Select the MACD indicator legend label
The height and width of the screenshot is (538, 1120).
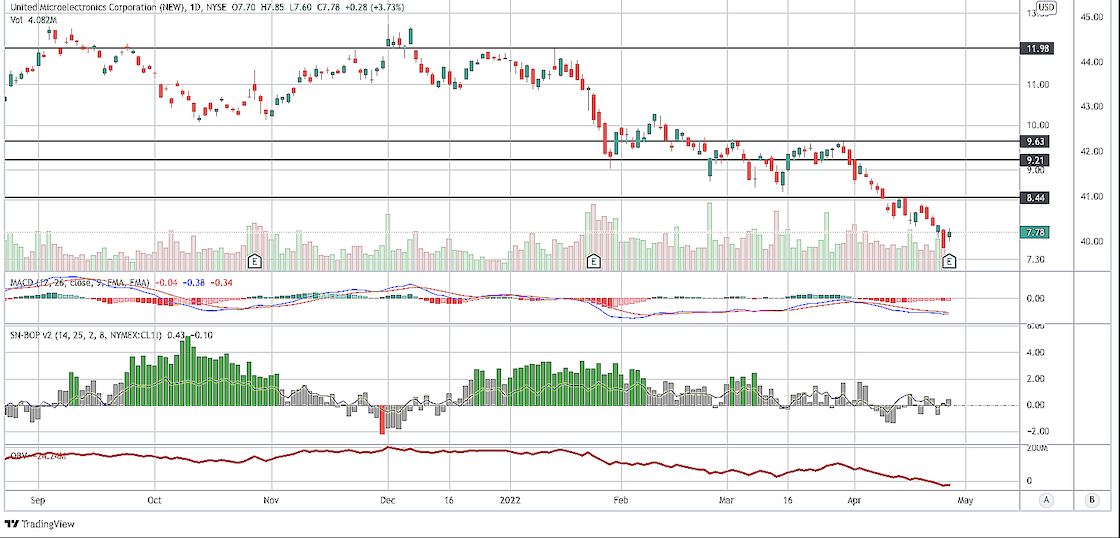click(79, 283)
